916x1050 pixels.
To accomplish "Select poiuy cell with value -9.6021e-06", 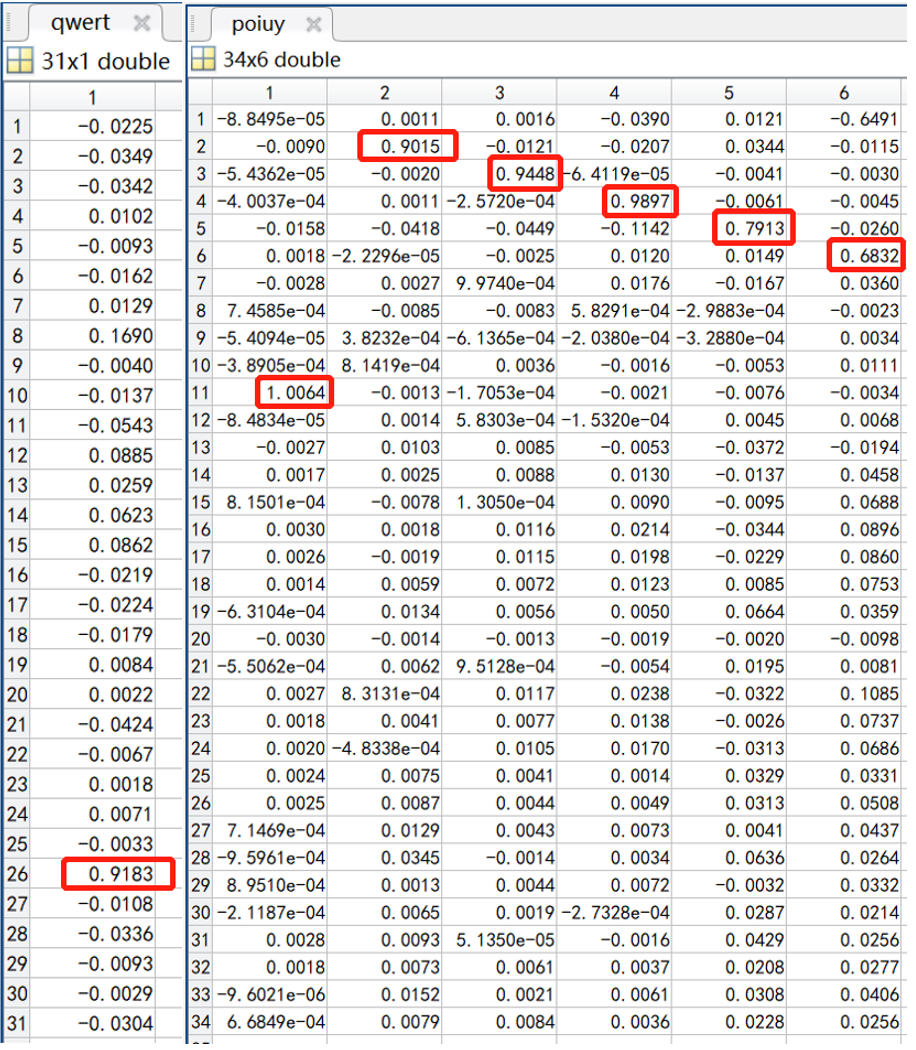I will point(270,994).
